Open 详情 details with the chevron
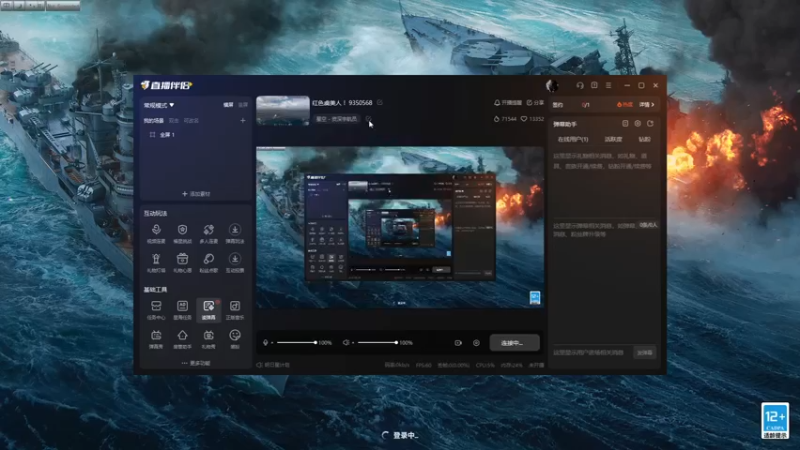 (x=646, y=105)
